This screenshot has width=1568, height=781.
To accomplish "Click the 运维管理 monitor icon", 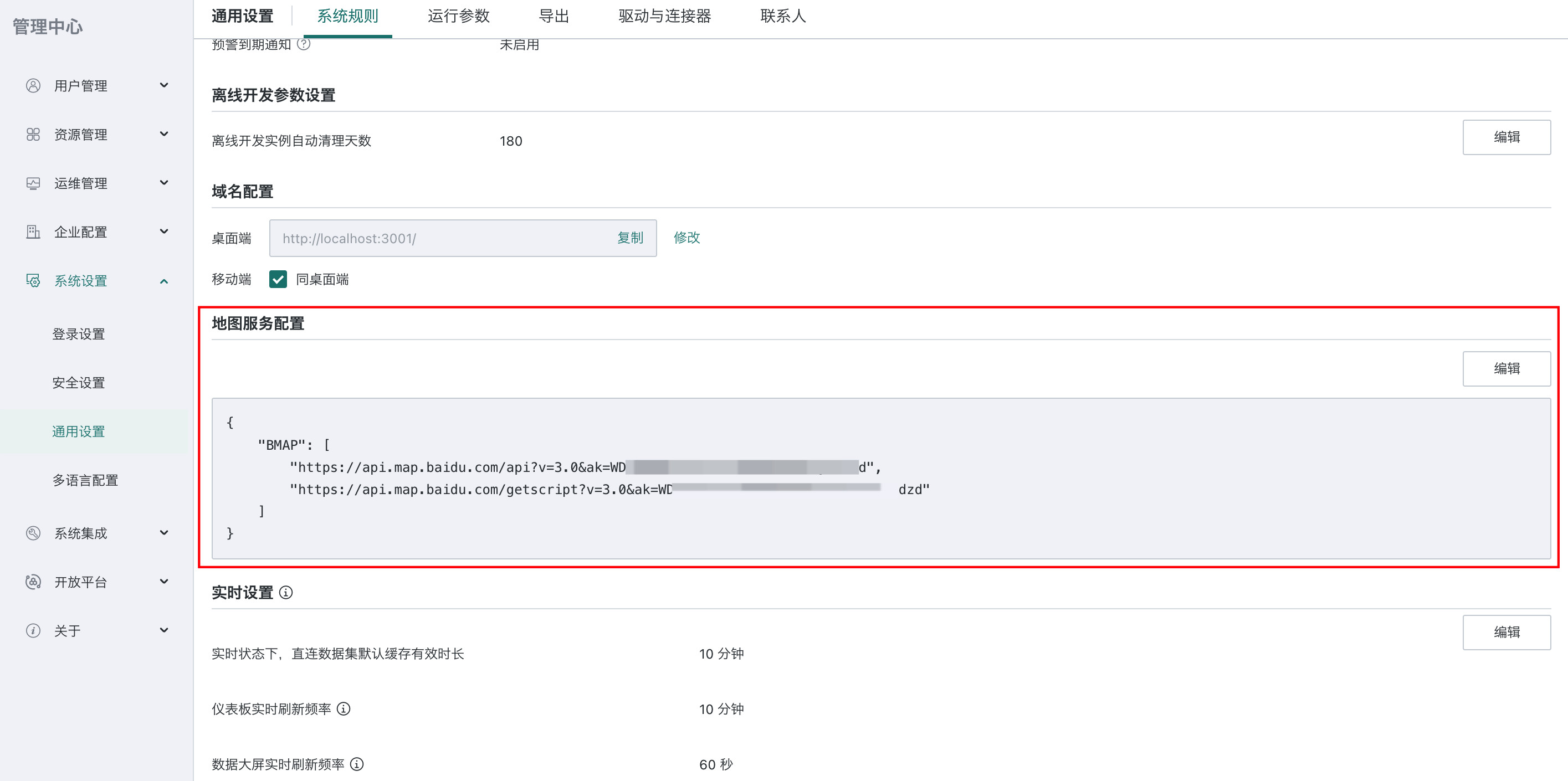I will [x=33, y=183].
